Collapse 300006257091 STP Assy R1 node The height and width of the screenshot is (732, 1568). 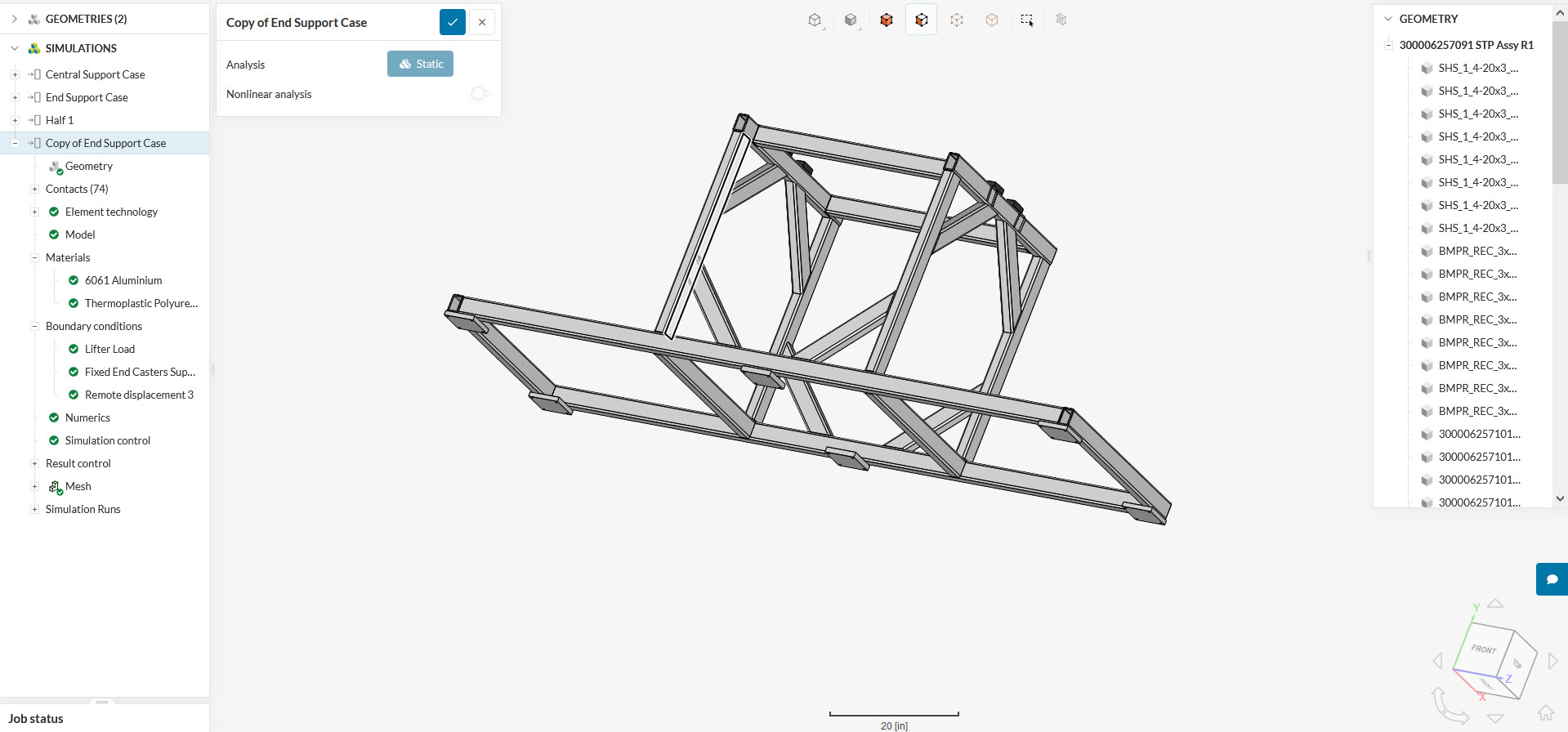1387,45
